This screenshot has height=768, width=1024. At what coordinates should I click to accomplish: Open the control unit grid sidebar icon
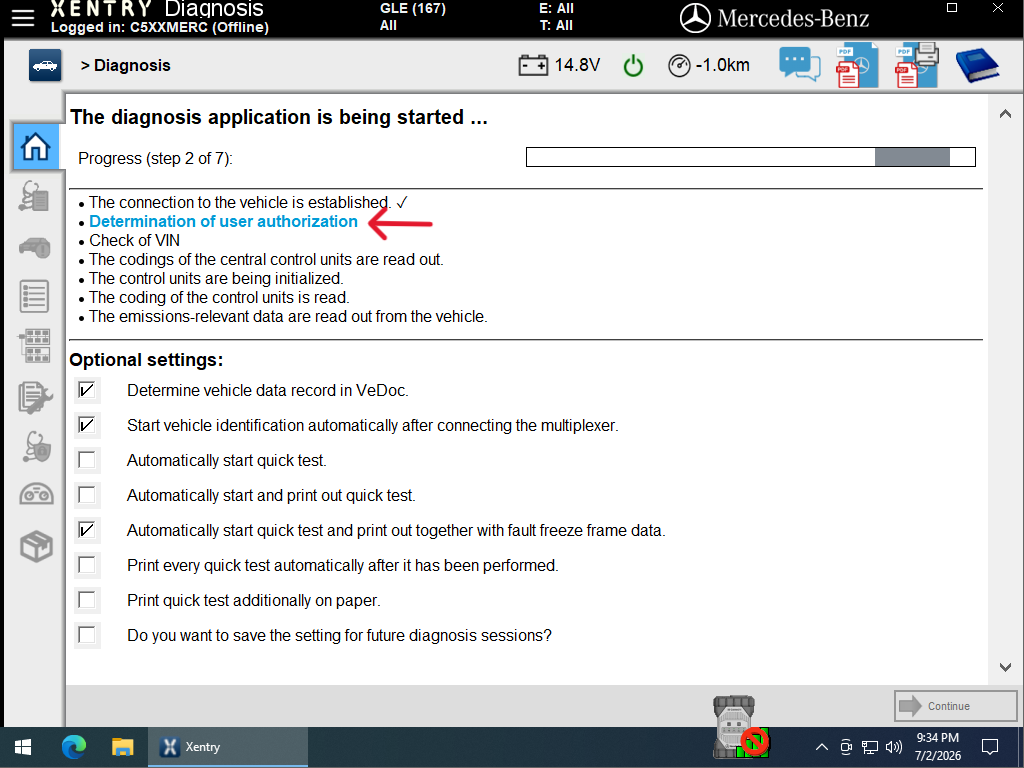35,346
